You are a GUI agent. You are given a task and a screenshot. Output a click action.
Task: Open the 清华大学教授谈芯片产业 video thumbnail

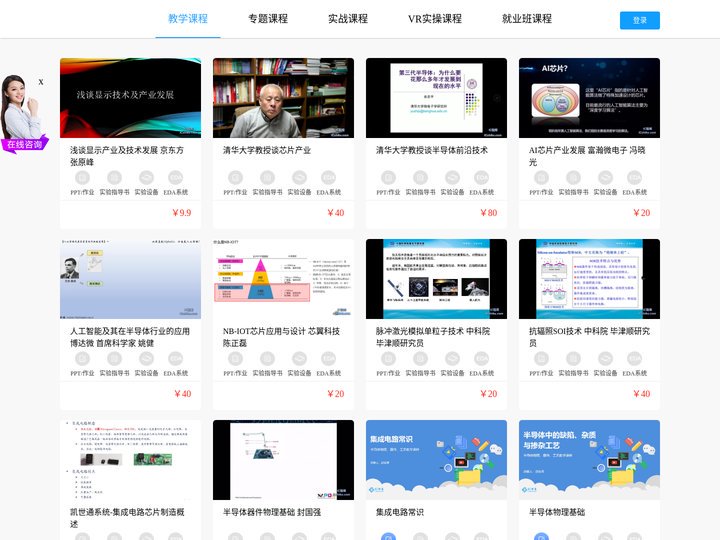click(x=283, y=98)
